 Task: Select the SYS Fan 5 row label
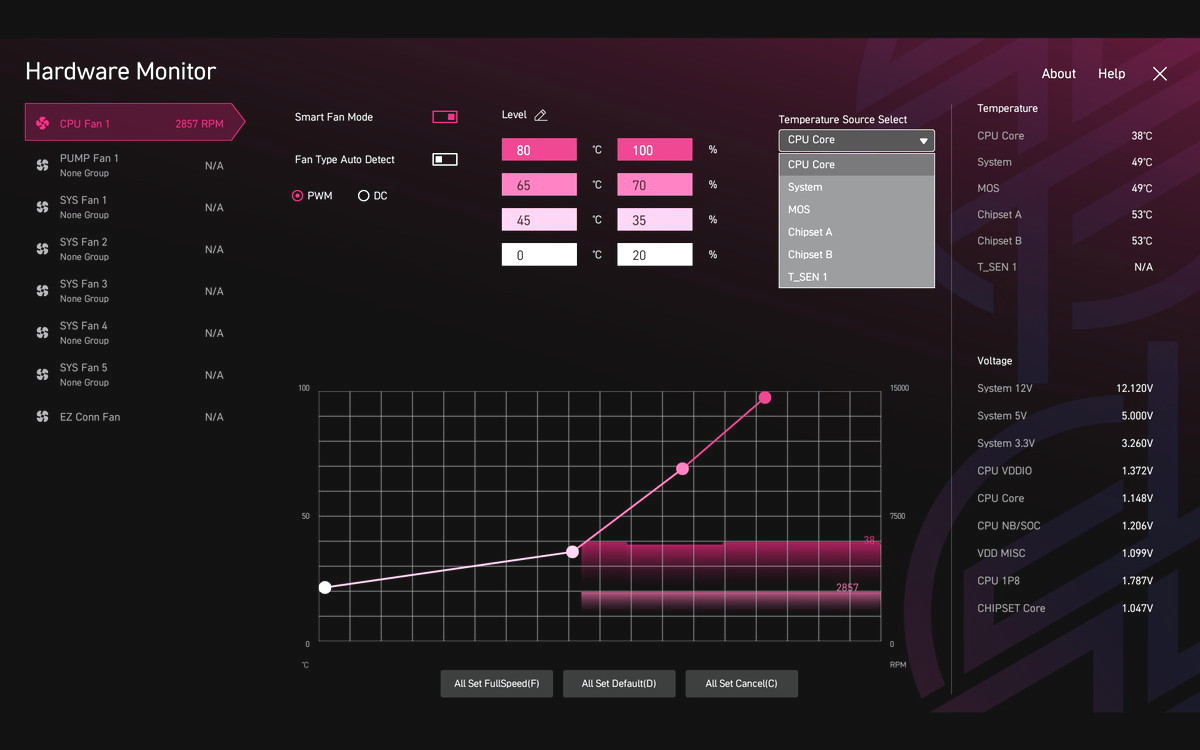tap(84, 368)
